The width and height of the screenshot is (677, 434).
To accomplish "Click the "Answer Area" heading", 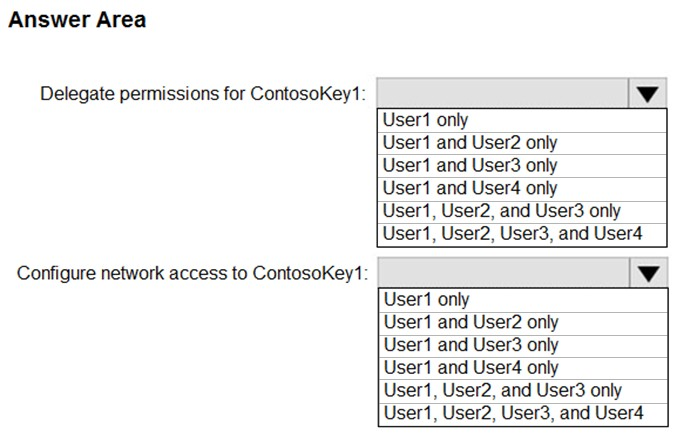I will point(77,20).
